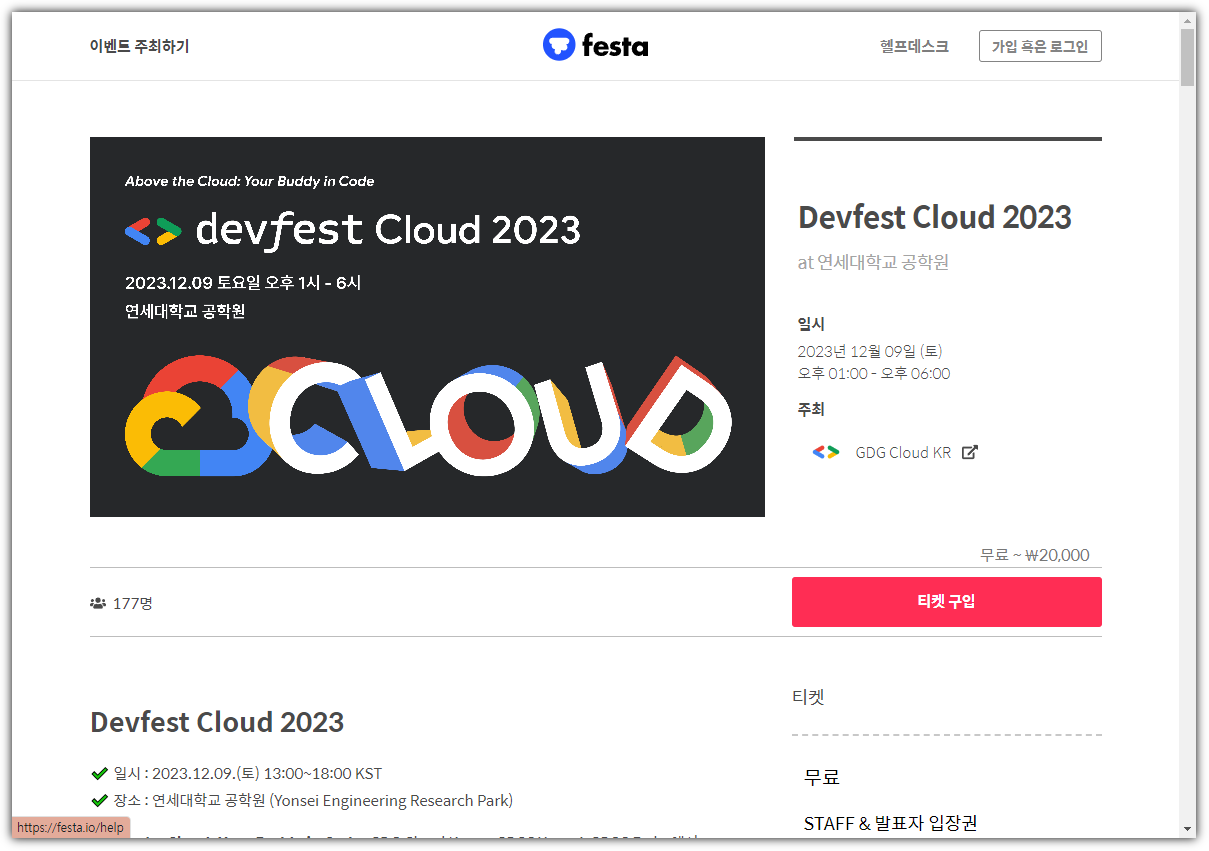This screenshot has height=851, width=1209.
Task: Click the 주최 label in sidebar
Action: [x=811, y=409]
